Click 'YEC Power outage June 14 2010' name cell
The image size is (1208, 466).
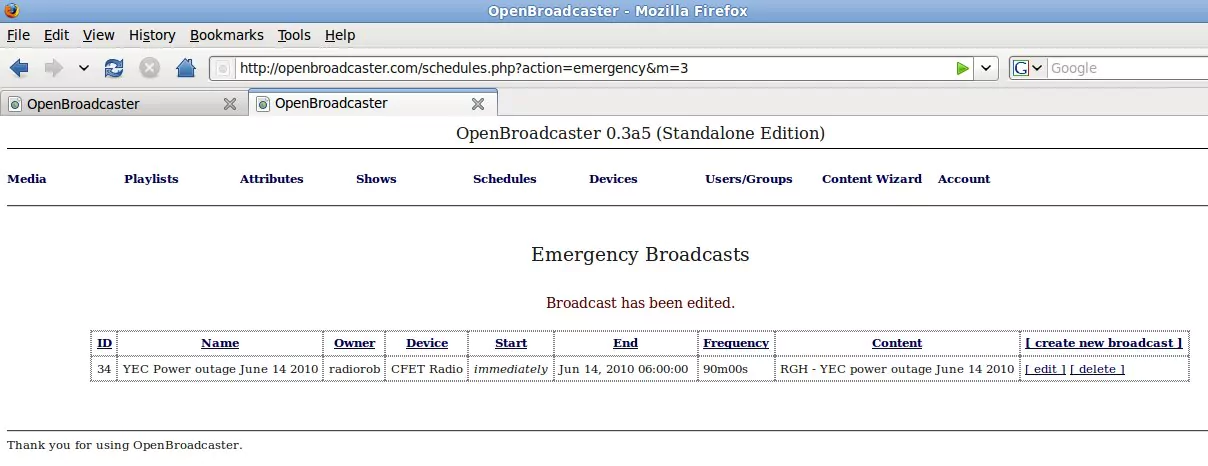[220, 369]
